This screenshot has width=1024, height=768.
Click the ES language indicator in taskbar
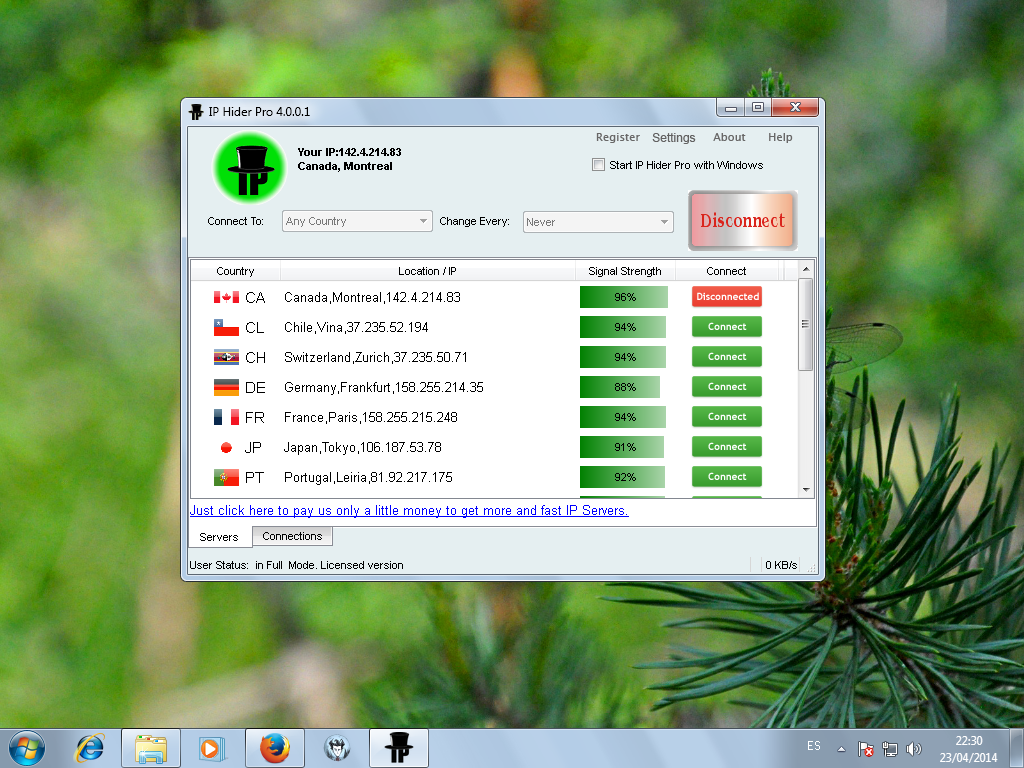pyautogui.click(x=813, y=746)
